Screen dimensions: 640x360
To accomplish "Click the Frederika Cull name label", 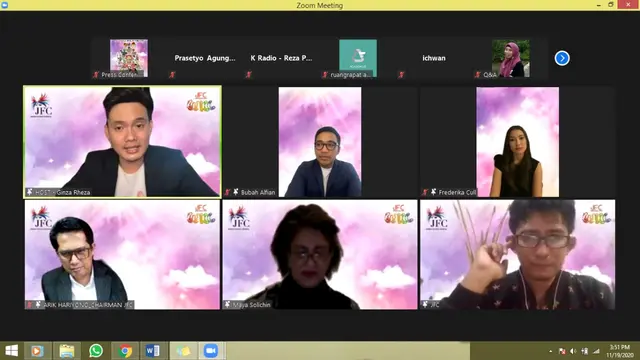I will [457, 192].
